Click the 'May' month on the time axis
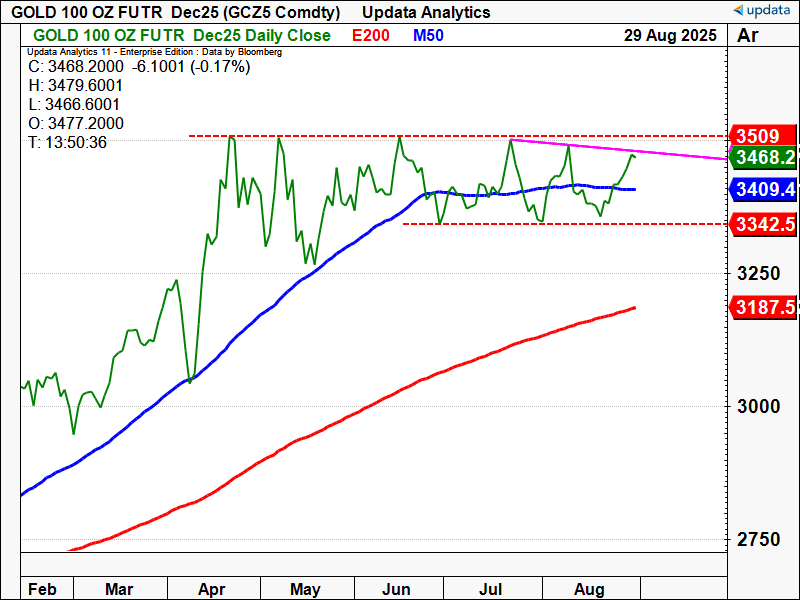 pos(305,589)
